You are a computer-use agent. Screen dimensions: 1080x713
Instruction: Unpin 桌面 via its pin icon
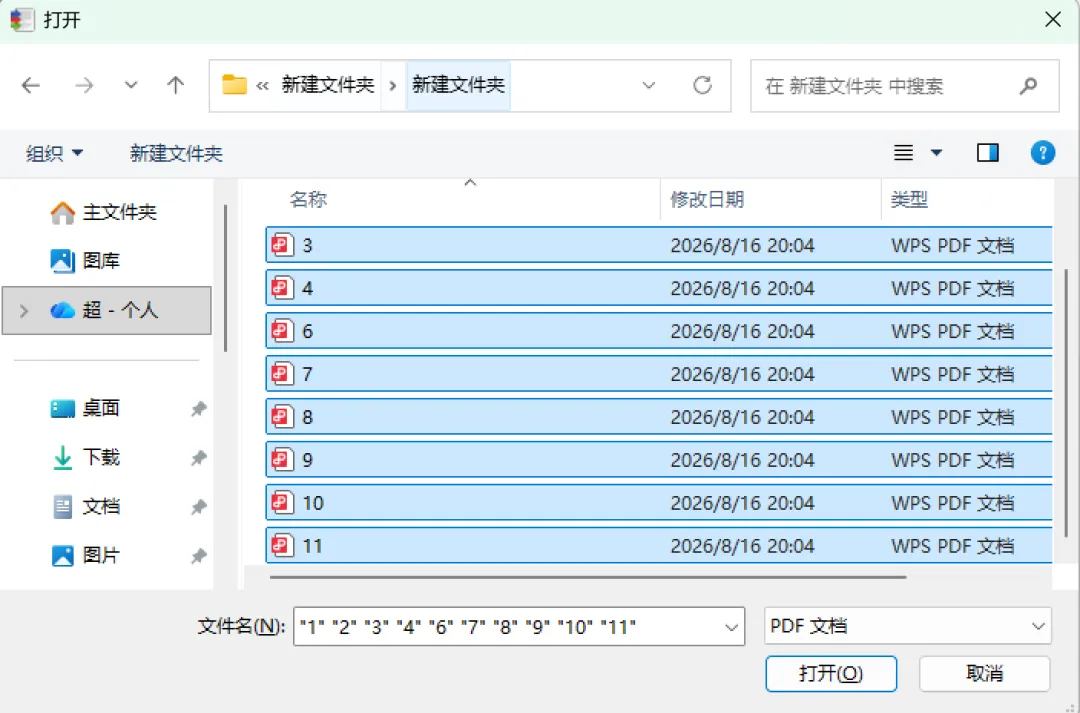(x=198, y=409)
